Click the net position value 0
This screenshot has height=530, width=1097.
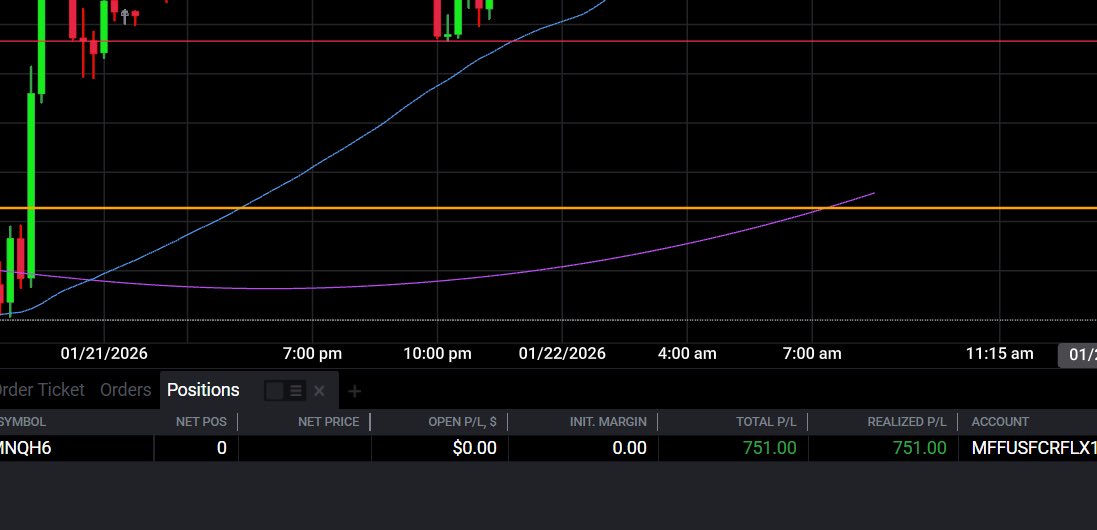tap(222, 447)
